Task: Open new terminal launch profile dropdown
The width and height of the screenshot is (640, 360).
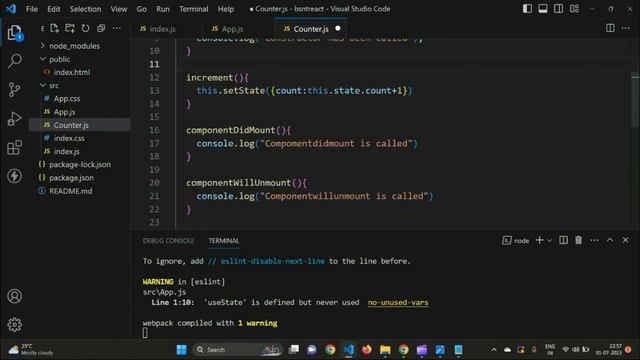Action: point(549,240)
